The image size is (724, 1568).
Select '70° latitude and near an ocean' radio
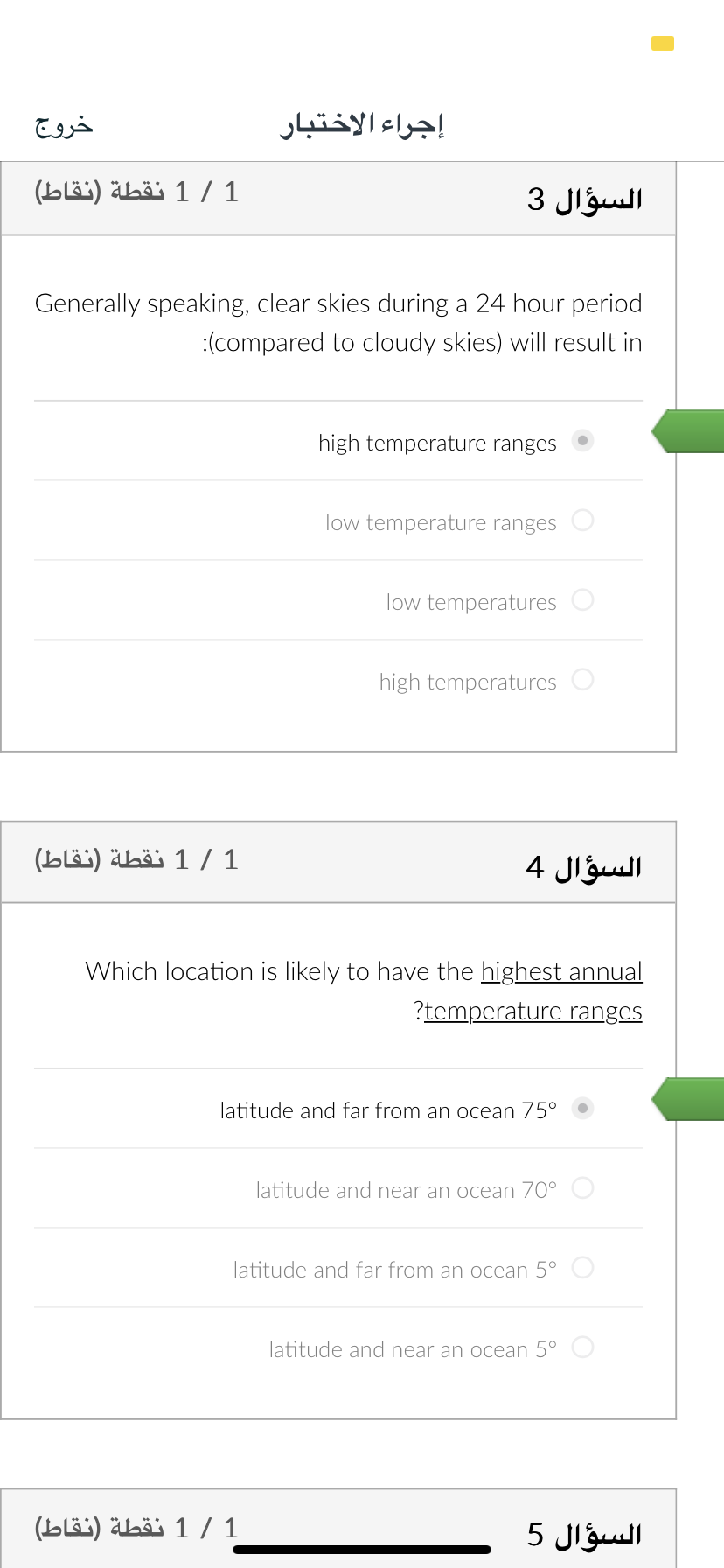(582, 1187)
